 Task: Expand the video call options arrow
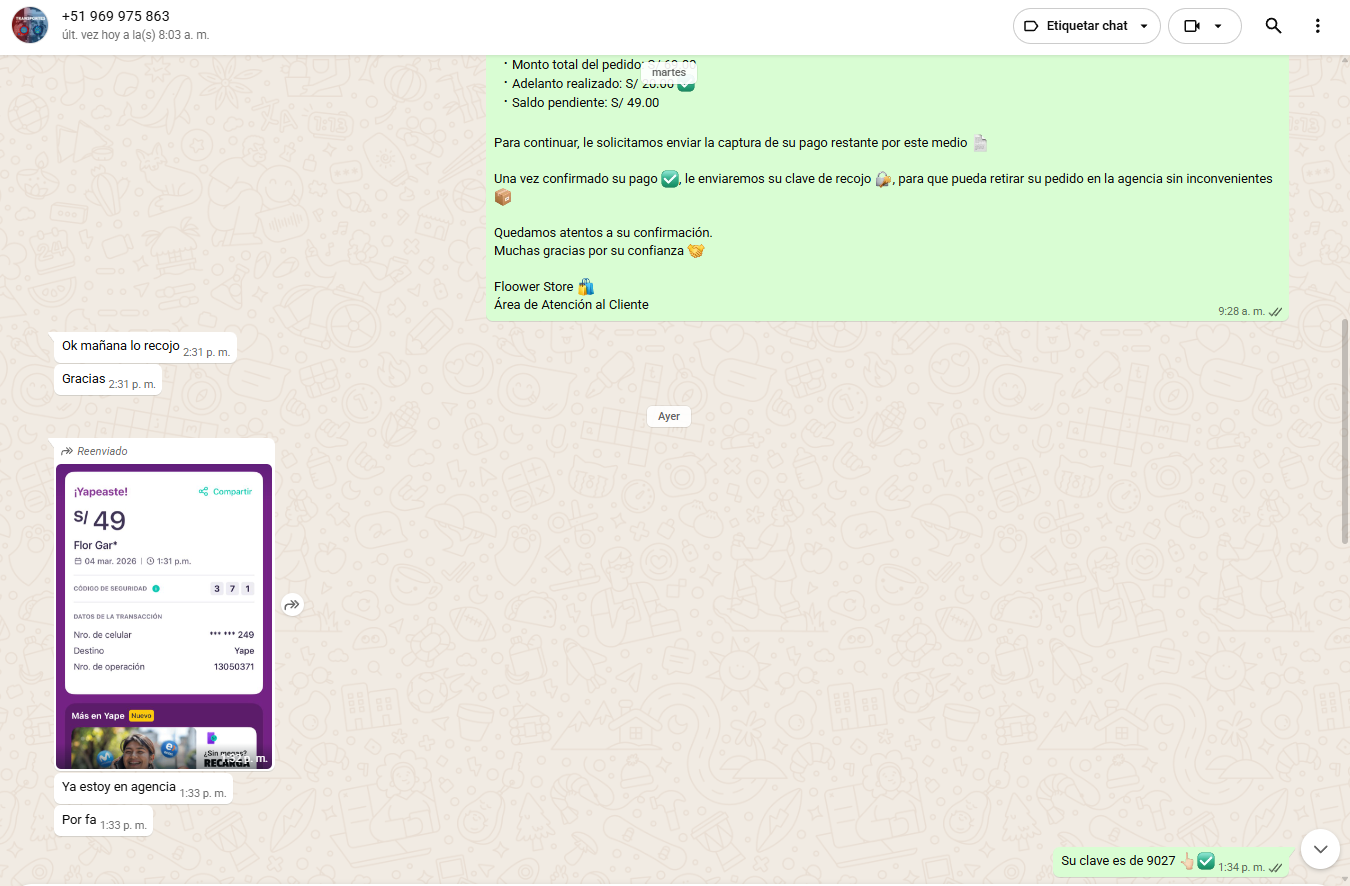click(1218, 26)
